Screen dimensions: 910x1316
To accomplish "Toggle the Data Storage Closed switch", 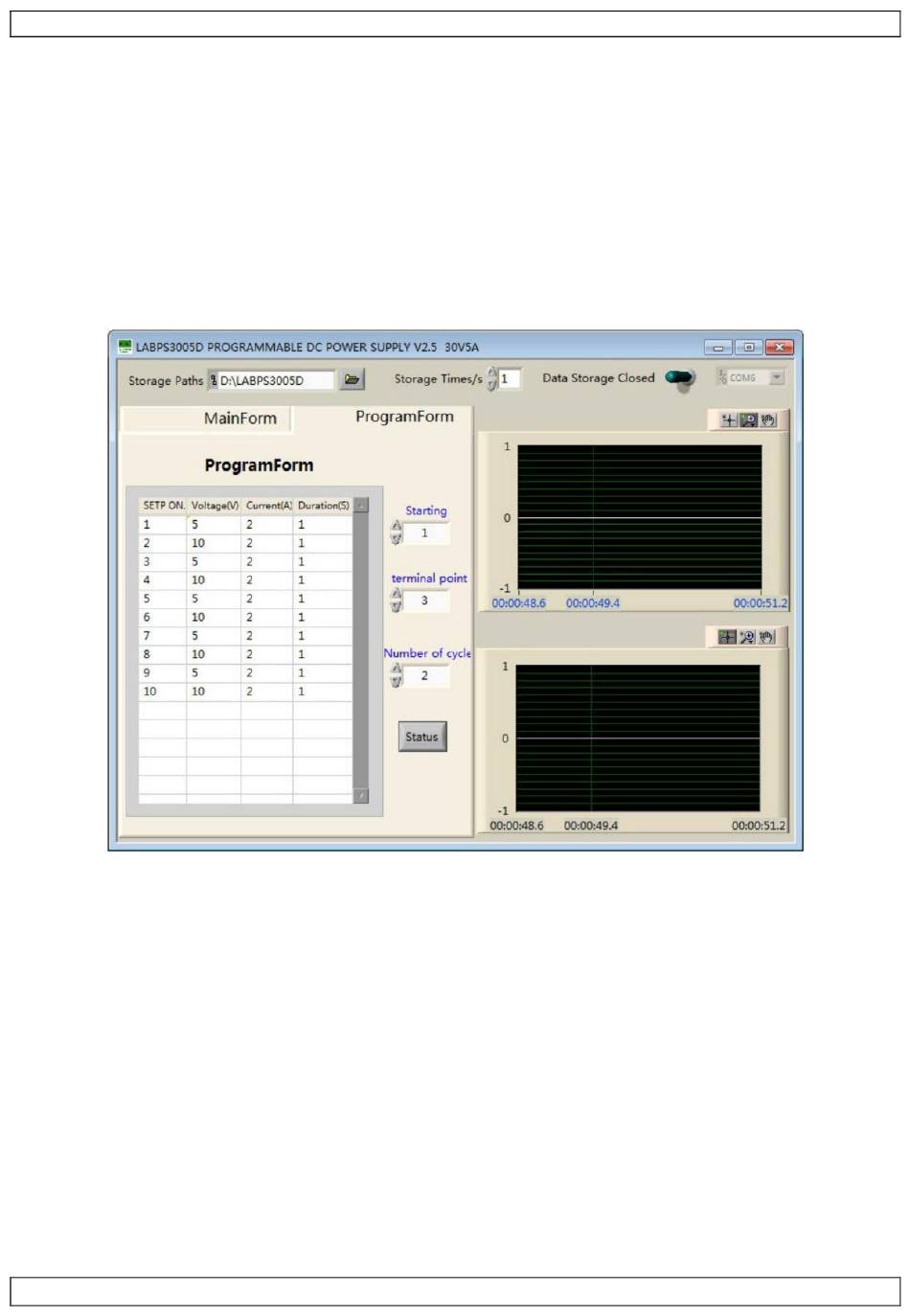I will pos(680,378).
